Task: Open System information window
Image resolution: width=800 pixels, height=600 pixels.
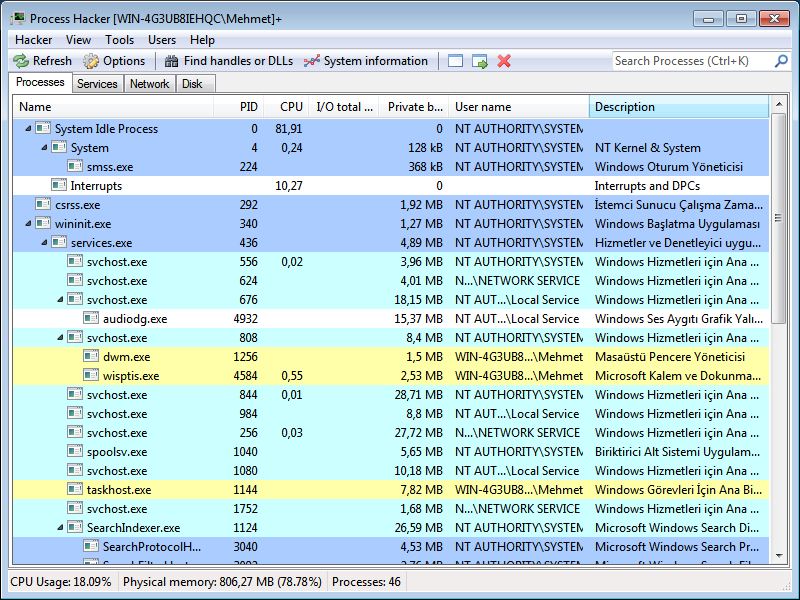Action: pyautogui.click(x=366, y=61)
